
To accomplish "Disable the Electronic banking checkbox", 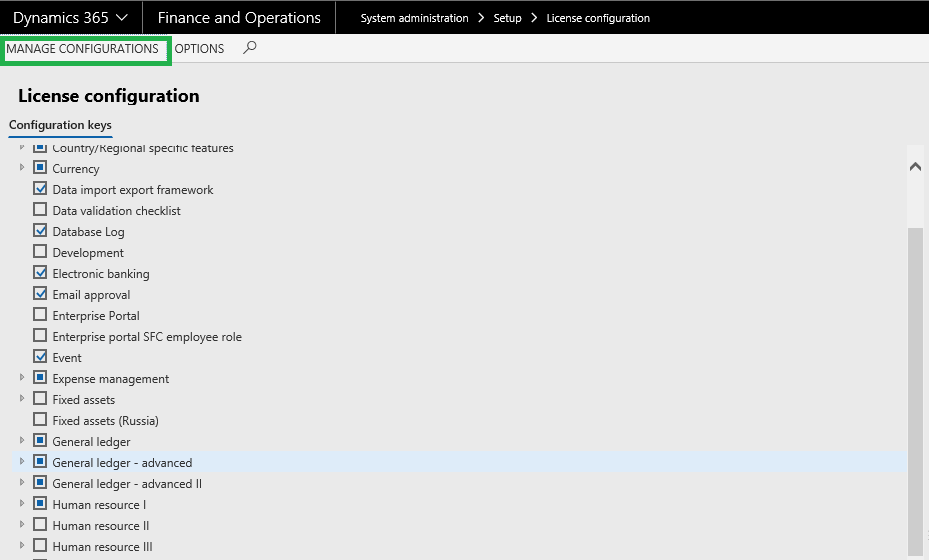I will tap(40, 273).
